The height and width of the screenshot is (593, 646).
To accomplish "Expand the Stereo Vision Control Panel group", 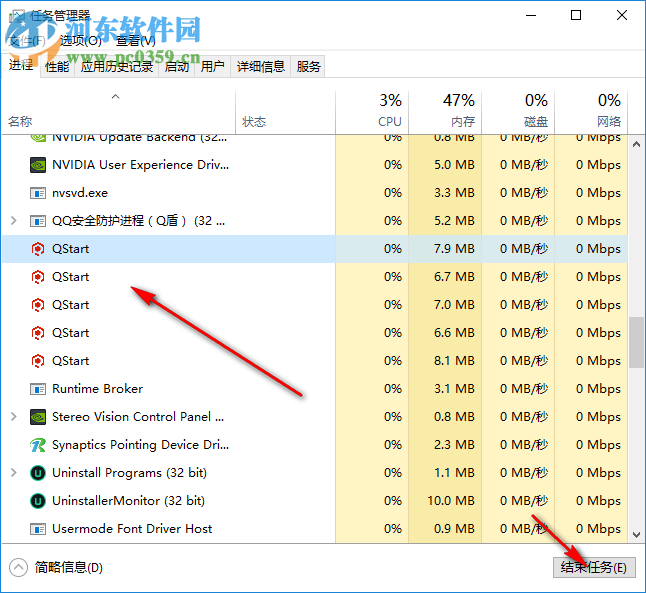I will pos(14,417).
